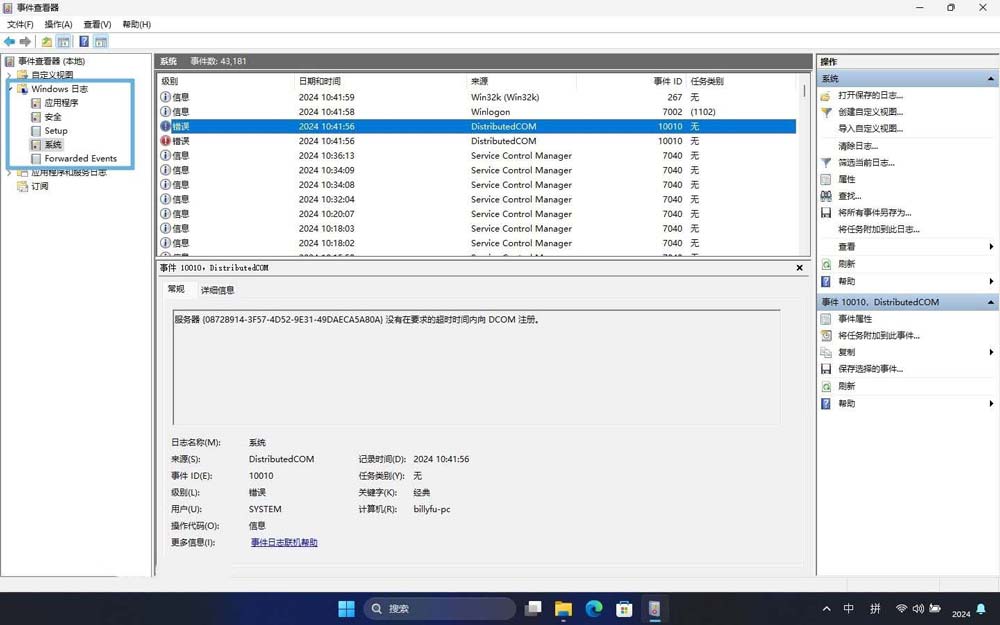
Task: Open File Explorer from the taskbar
Action: (563, 608)
